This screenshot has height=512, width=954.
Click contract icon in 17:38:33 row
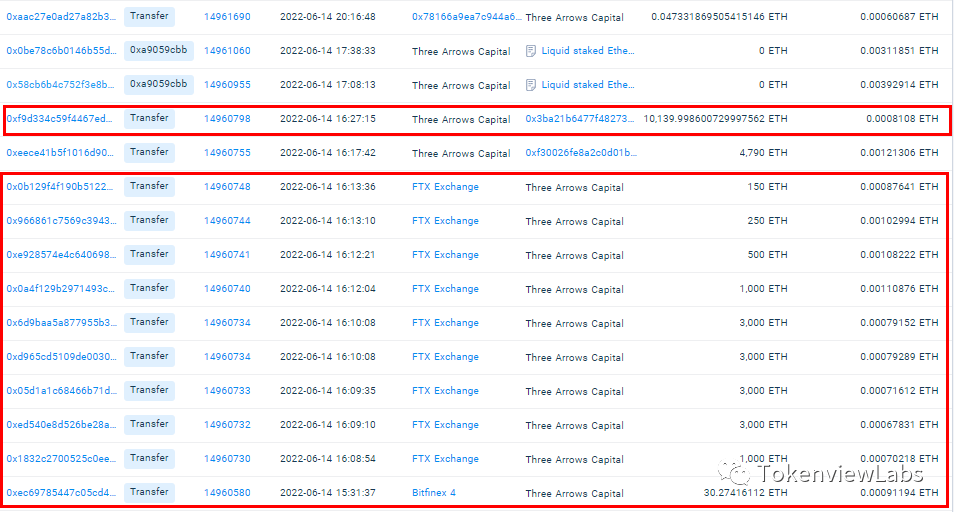coord(531,51)
